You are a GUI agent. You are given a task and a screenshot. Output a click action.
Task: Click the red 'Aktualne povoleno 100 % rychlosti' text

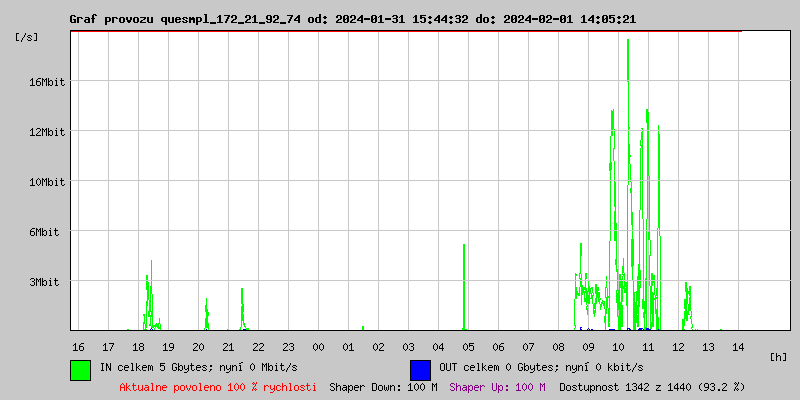click(218, 386)
